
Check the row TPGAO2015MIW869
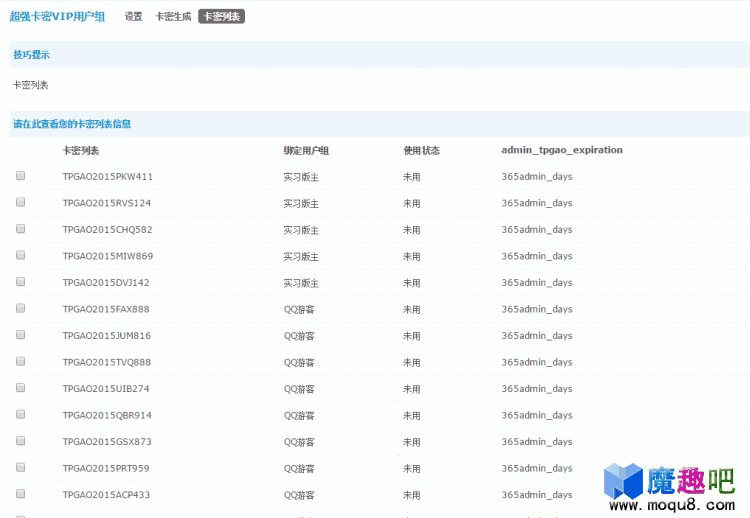(21, 255)
